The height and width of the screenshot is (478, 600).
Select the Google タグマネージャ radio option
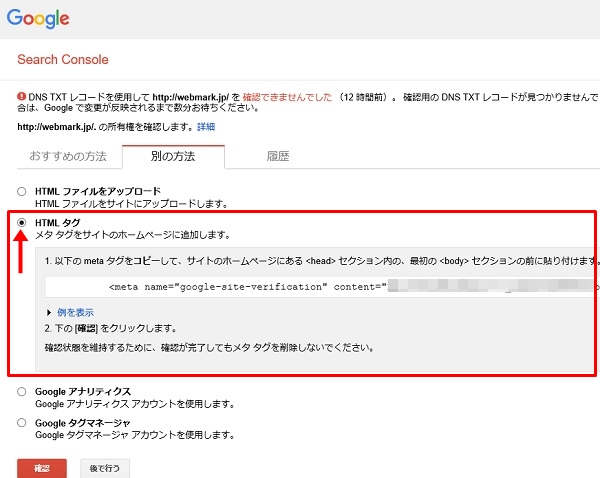[x=21, y=423]
